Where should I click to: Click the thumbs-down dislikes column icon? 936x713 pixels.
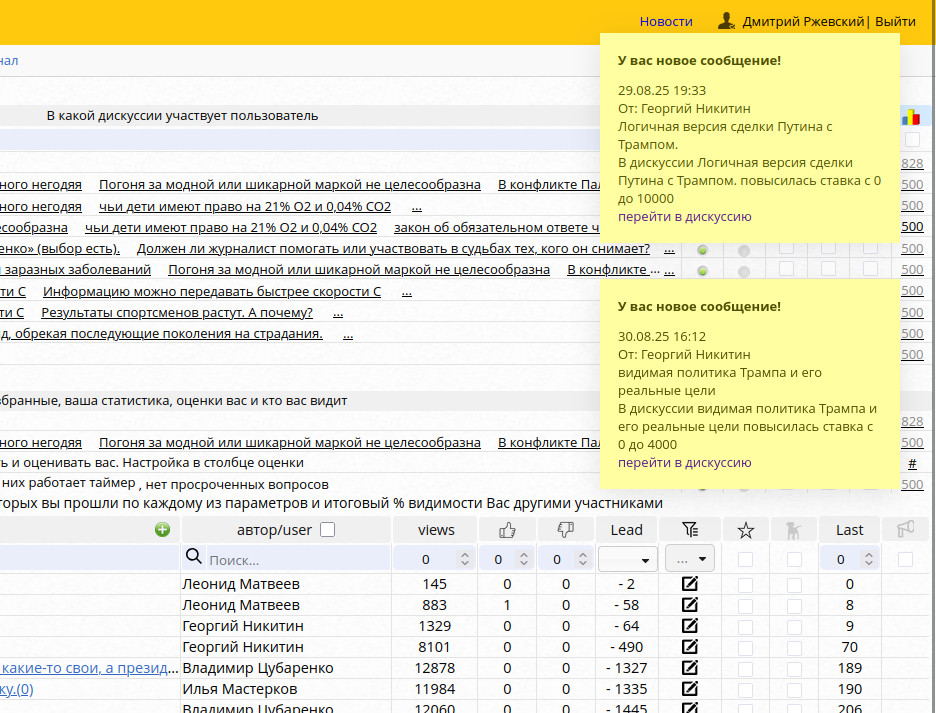[x=565, y=530]
